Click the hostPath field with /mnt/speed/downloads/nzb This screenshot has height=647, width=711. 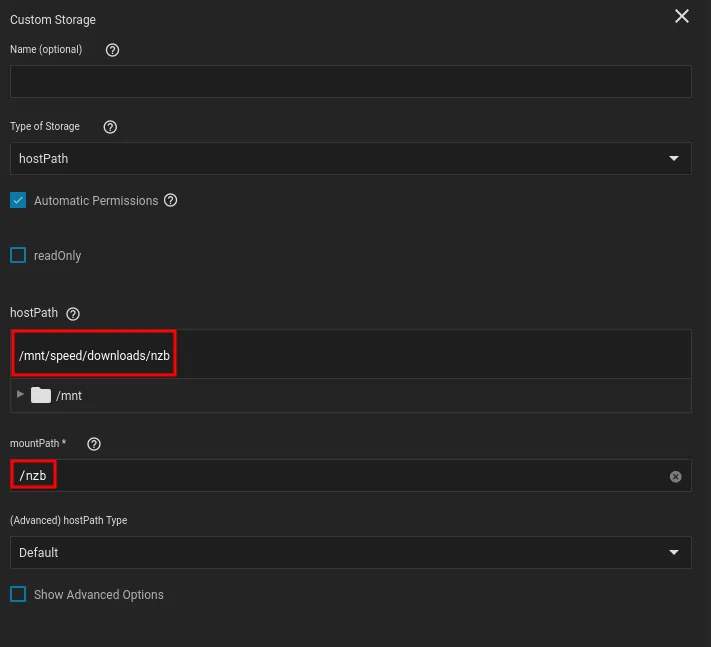click(351, 354)
